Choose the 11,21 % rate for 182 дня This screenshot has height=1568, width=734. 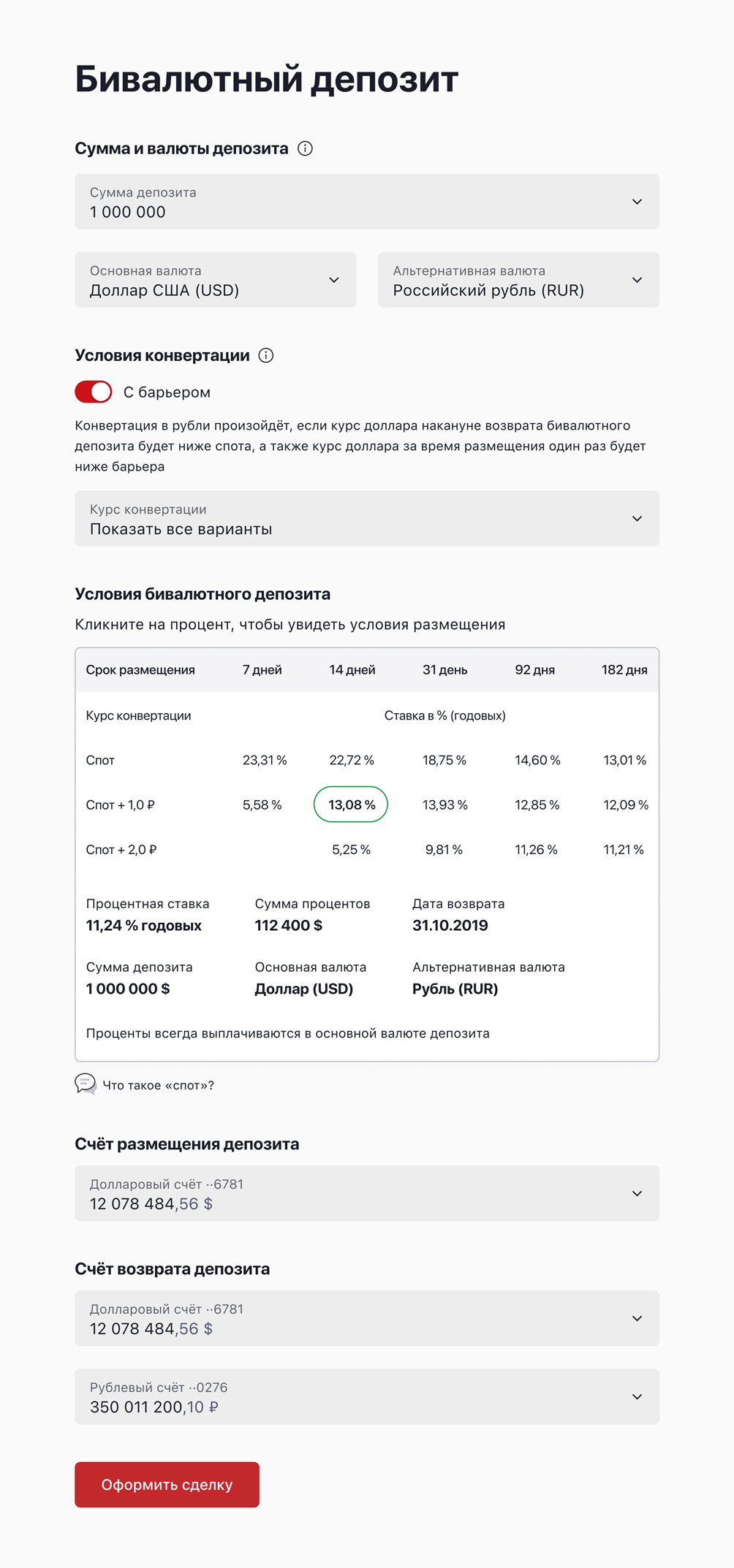(624, 850)
